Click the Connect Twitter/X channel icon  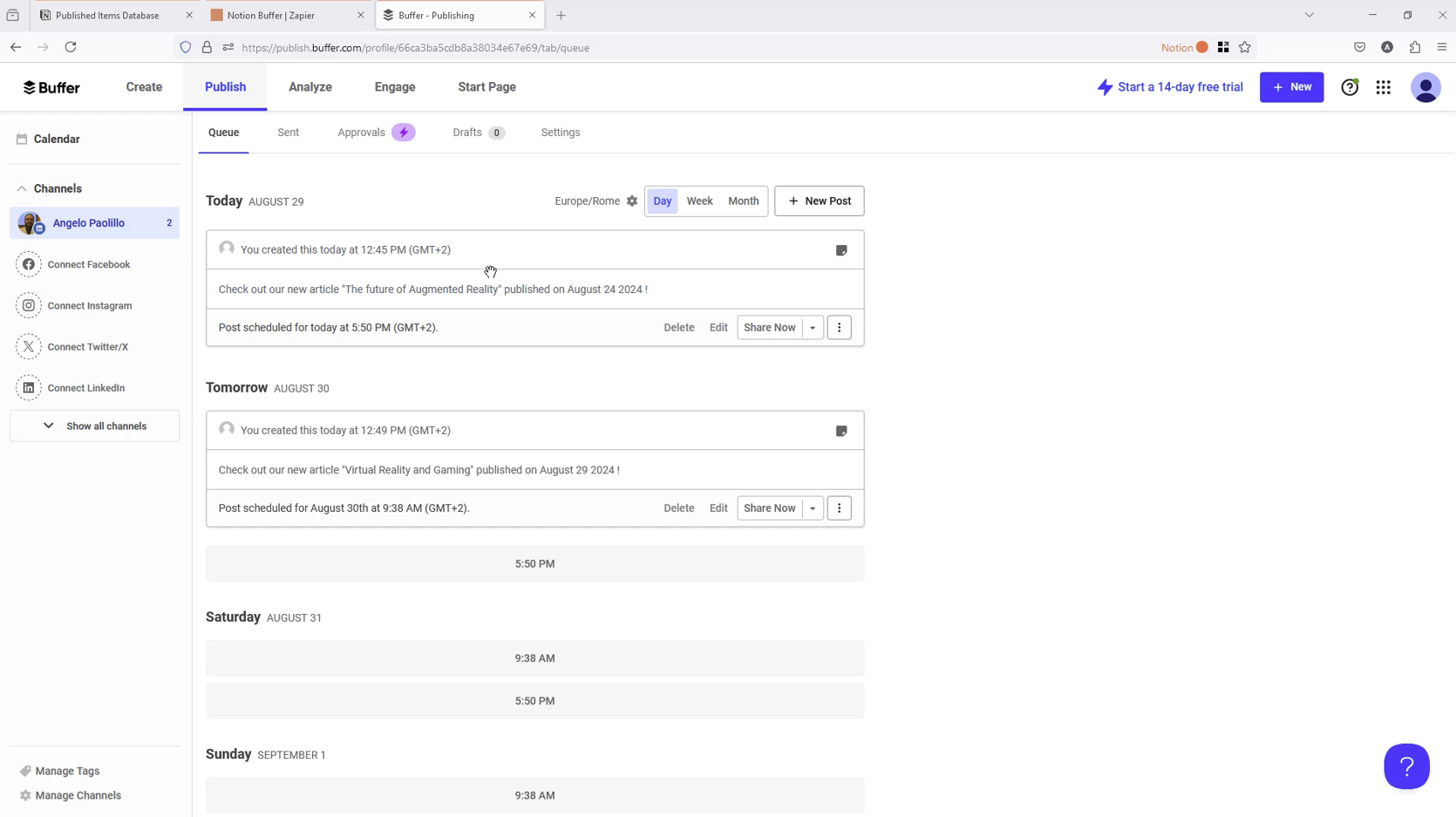click(29, 347)
